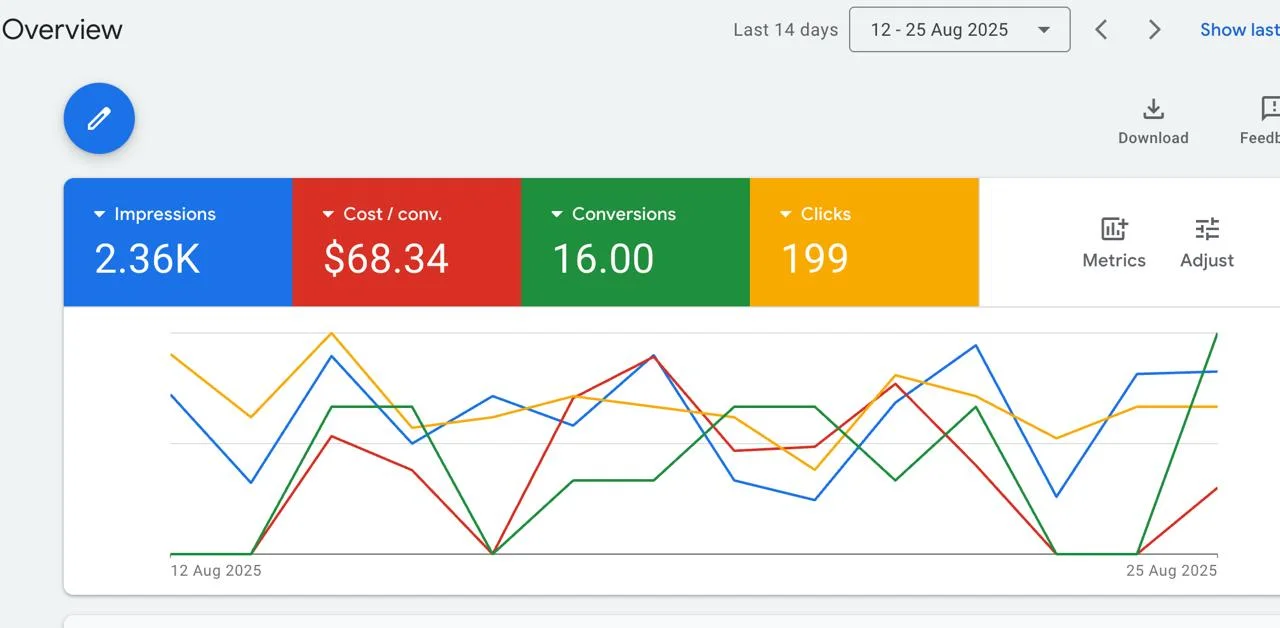Go to next date range arrow
The image size is (1280, 628).
tap(1154, 30)
